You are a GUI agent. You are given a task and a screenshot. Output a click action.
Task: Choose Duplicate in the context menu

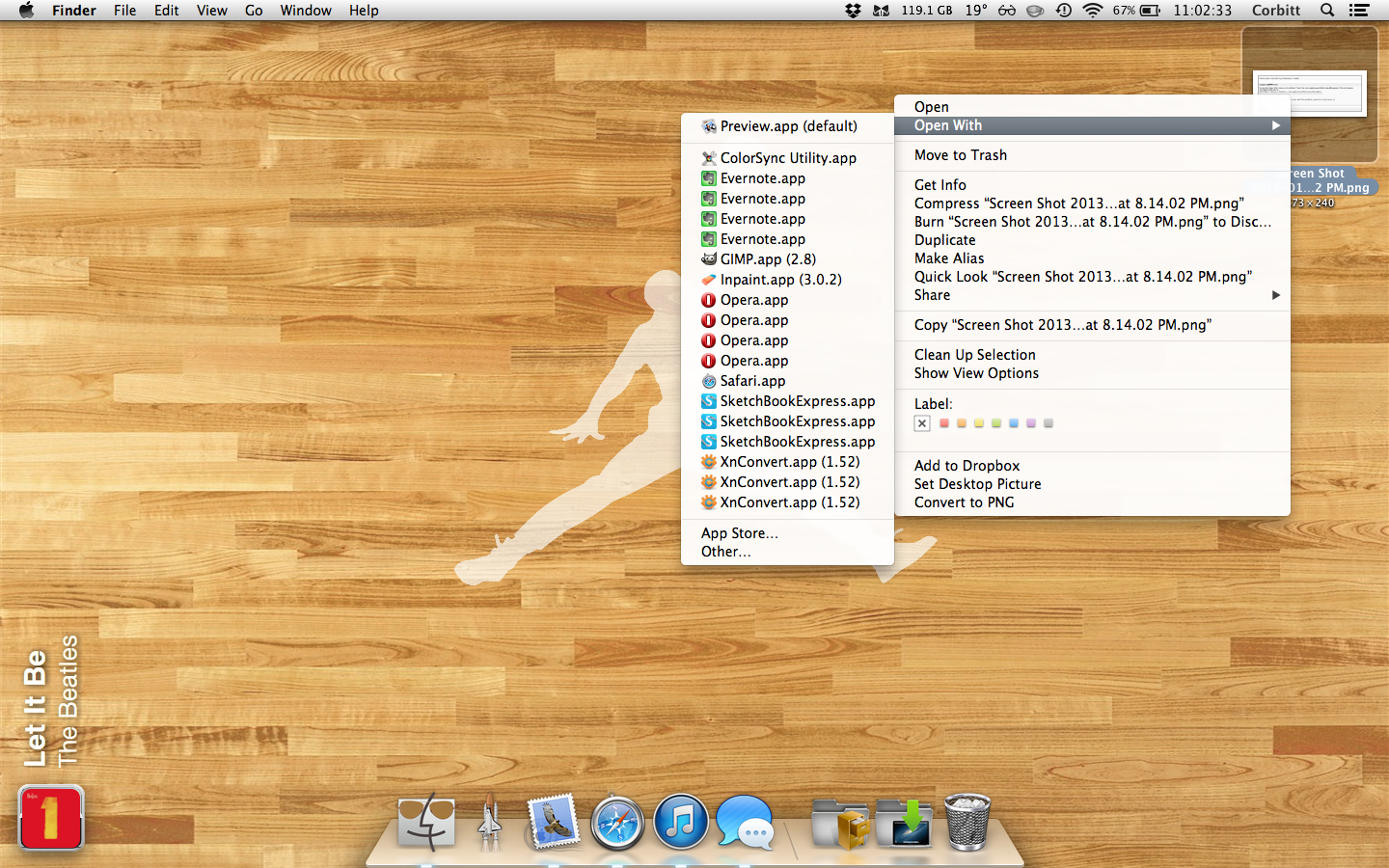[x=1092, y=240]
